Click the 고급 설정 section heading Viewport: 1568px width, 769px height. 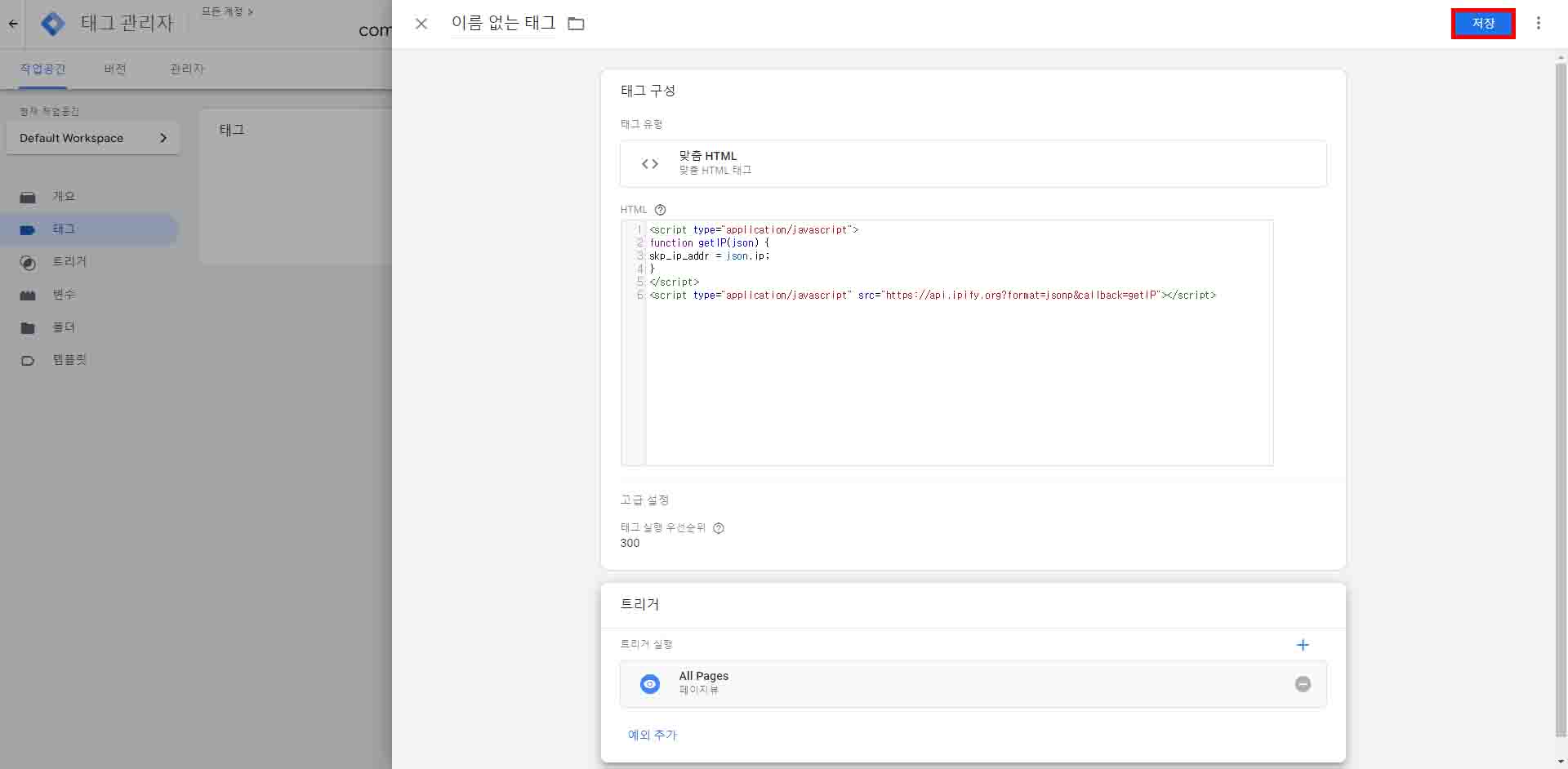(x=644, y=500)
